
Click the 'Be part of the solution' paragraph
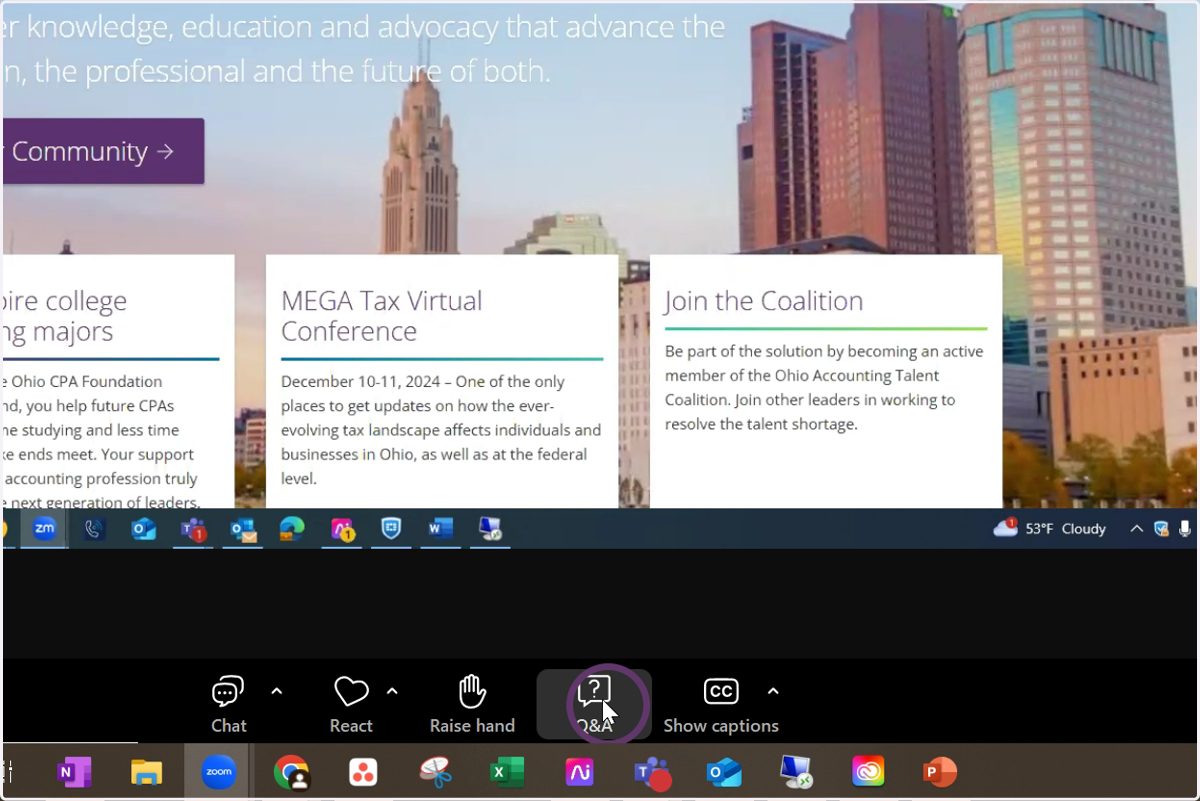point(824,388)
